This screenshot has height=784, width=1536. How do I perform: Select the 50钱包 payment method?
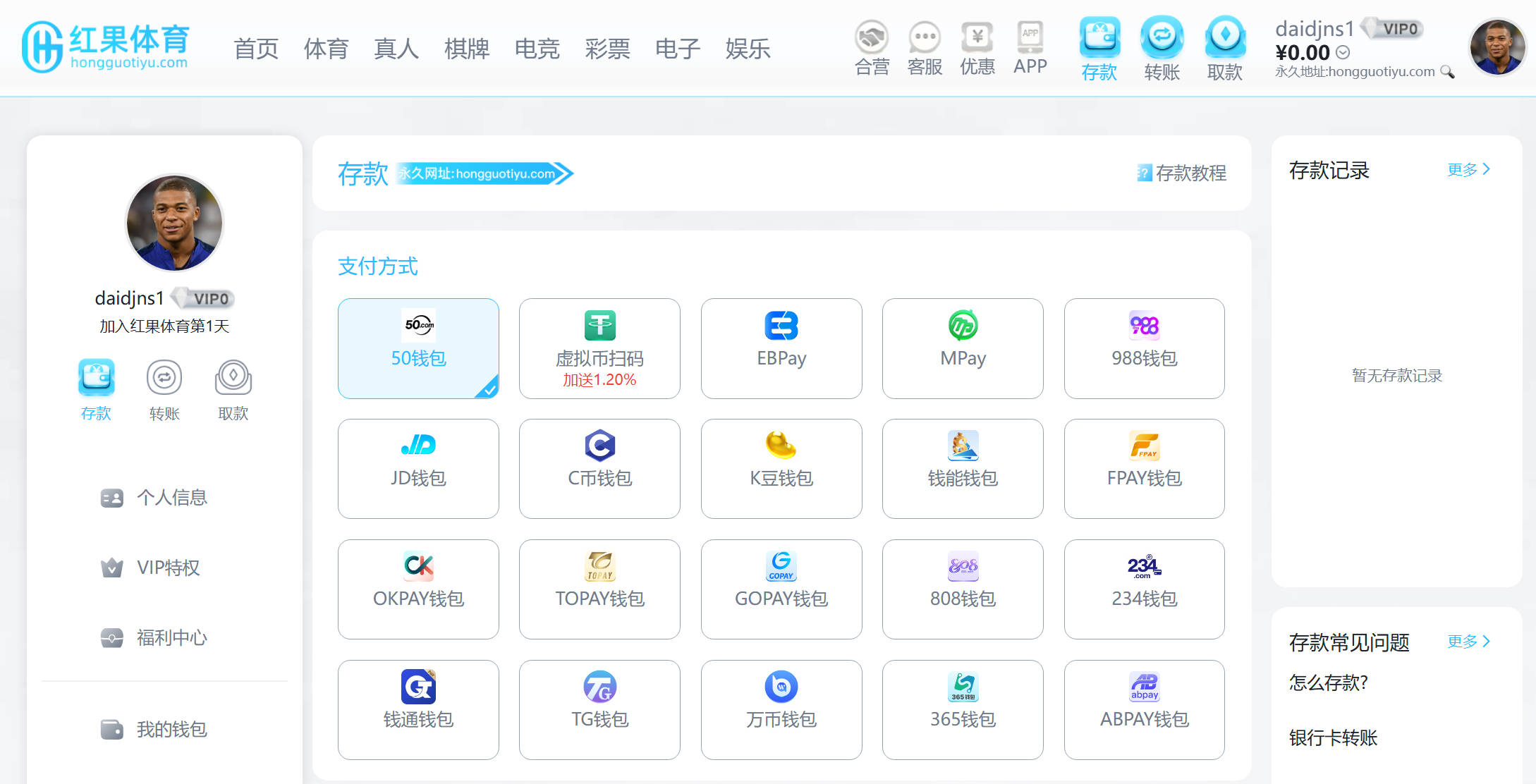click(418, 348)
